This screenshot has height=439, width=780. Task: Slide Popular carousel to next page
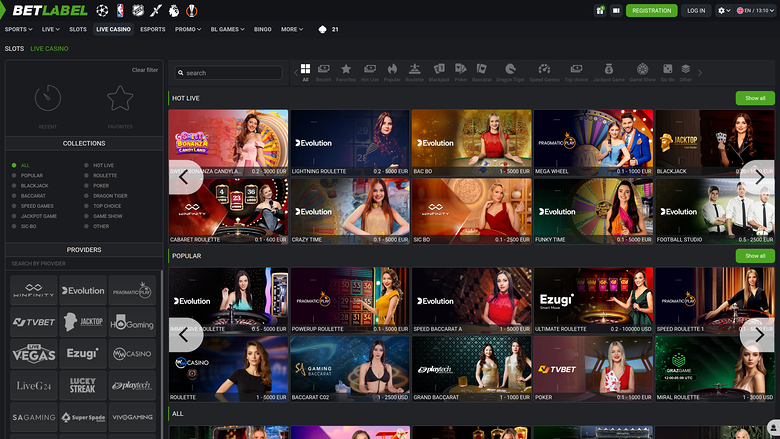tap(757, 335)
